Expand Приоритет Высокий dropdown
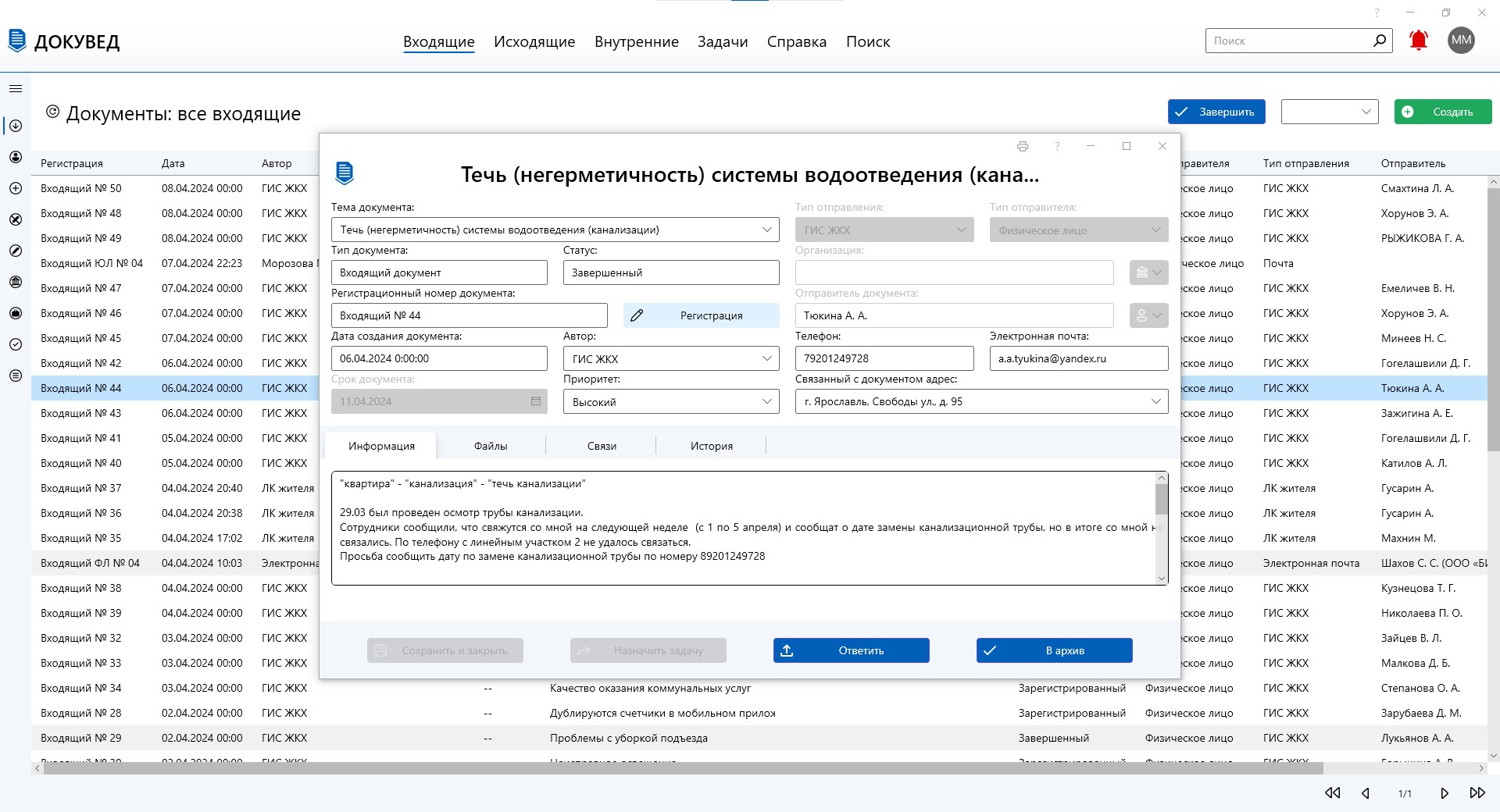Viewport: 1500px width, 812px height. click(x=767, y=401)
